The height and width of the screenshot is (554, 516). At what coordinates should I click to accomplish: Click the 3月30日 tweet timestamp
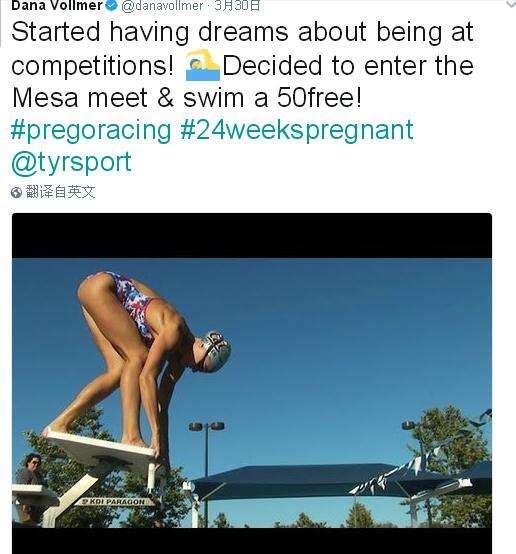coord(238,6)
